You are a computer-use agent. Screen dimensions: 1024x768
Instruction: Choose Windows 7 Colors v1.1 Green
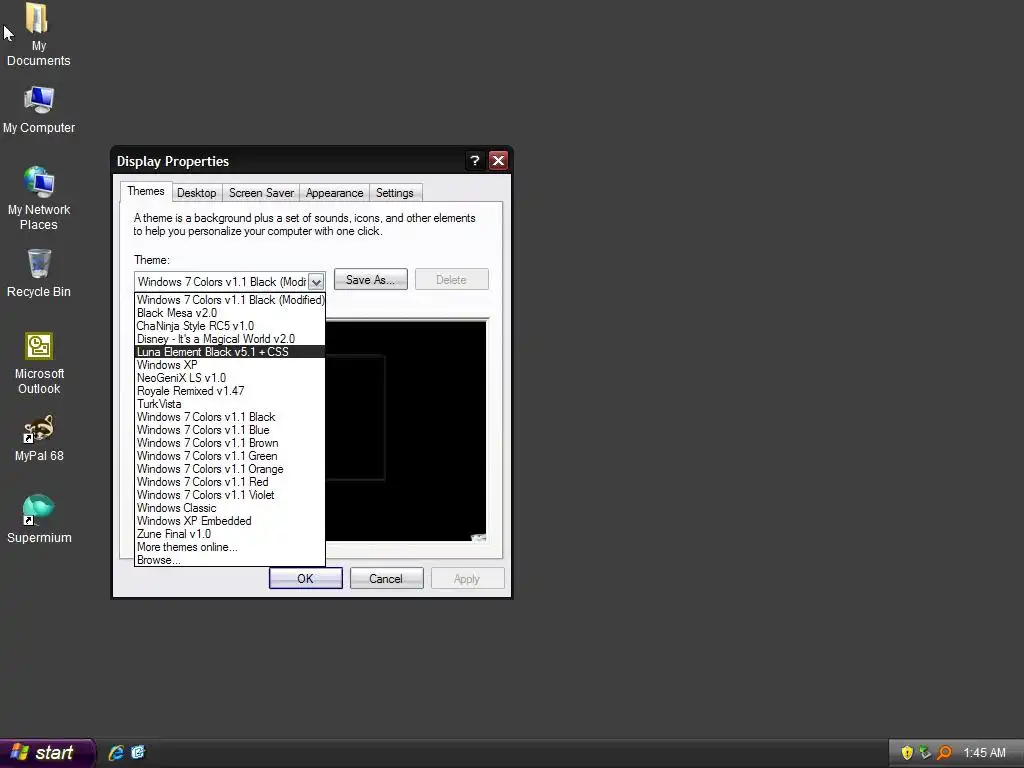230,456
